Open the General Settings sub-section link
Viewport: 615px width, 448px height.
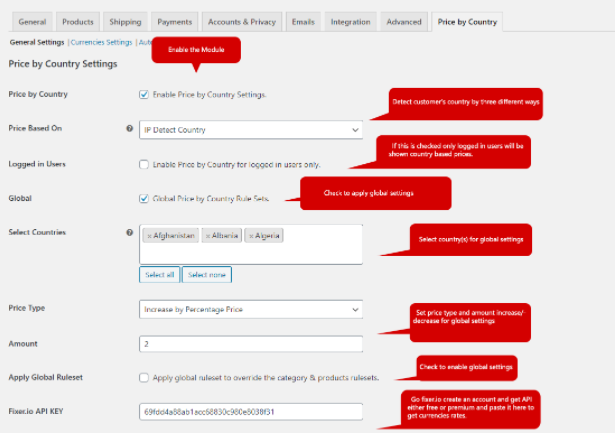[37, 42]
